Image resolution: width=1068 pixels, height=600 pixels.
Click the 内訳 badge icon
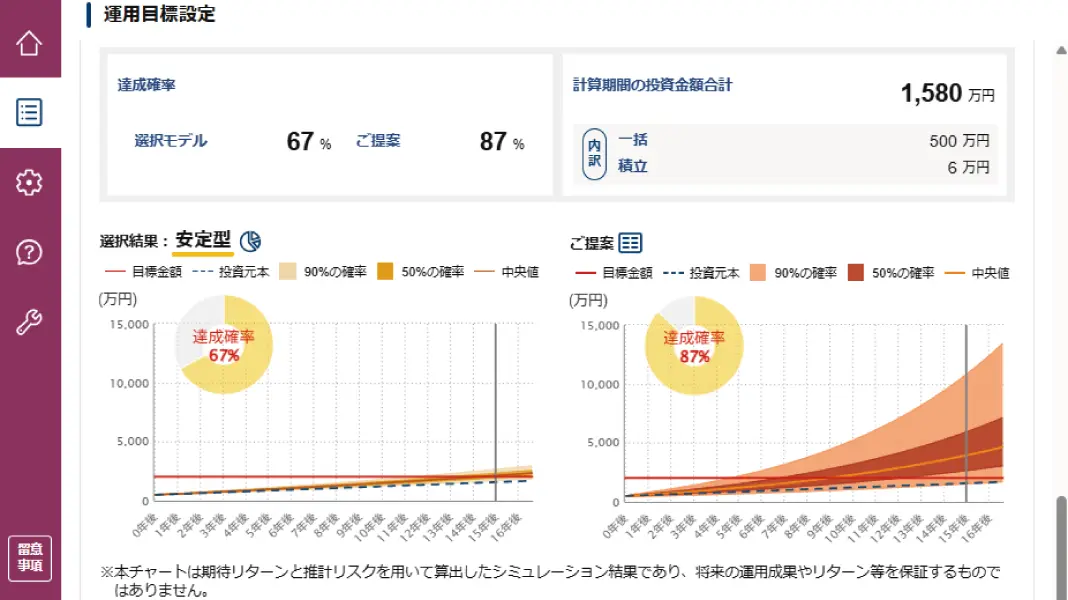pyautogui.click(x=594, y=154)
